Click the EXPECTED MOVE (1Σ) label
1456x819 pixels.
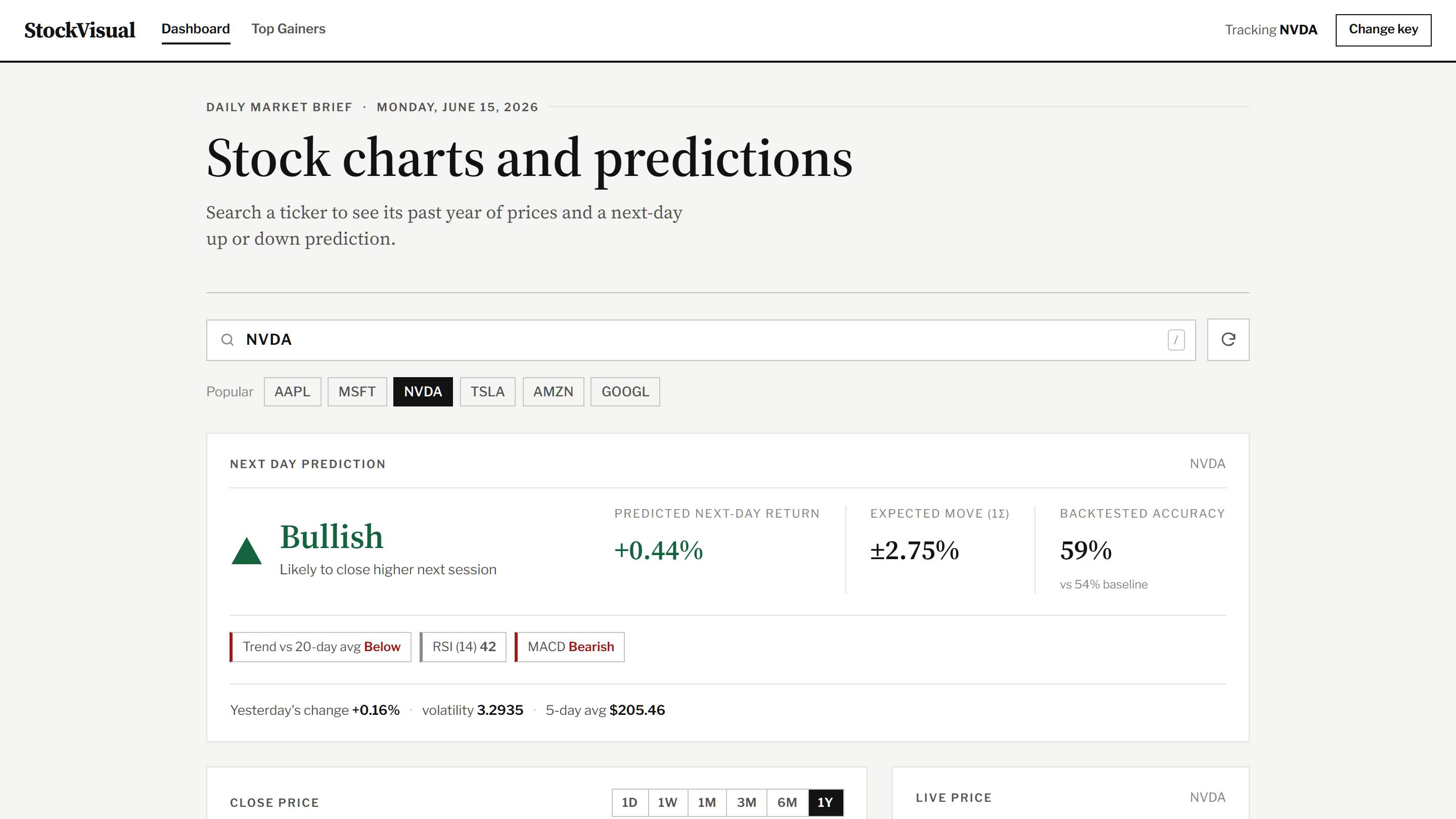pos(939,514)
